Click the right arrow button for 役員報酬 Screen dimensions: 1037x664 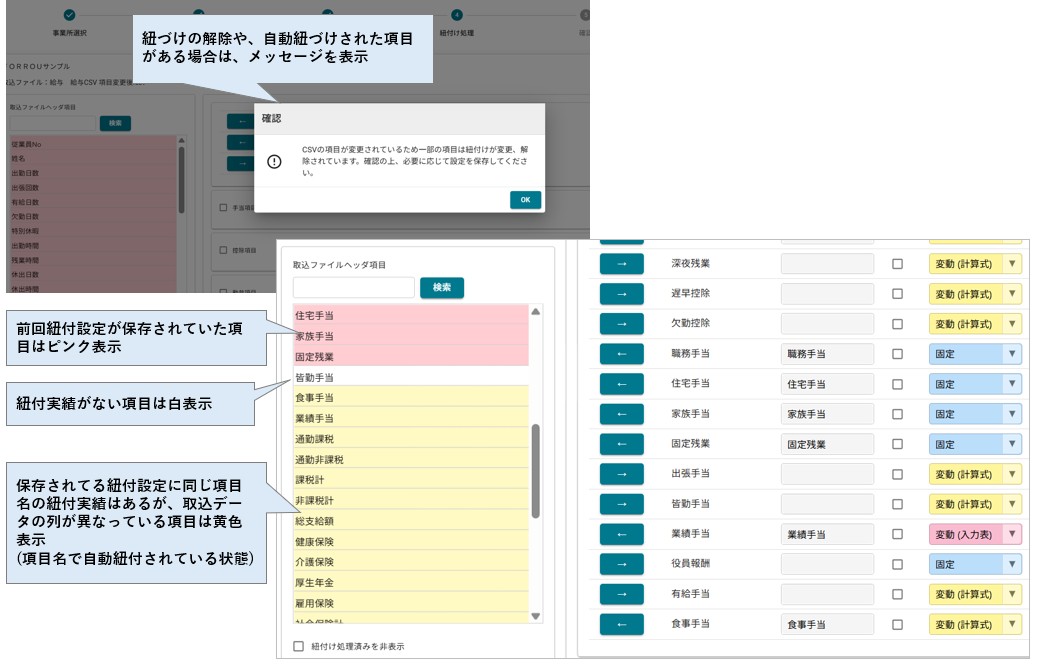621,564
